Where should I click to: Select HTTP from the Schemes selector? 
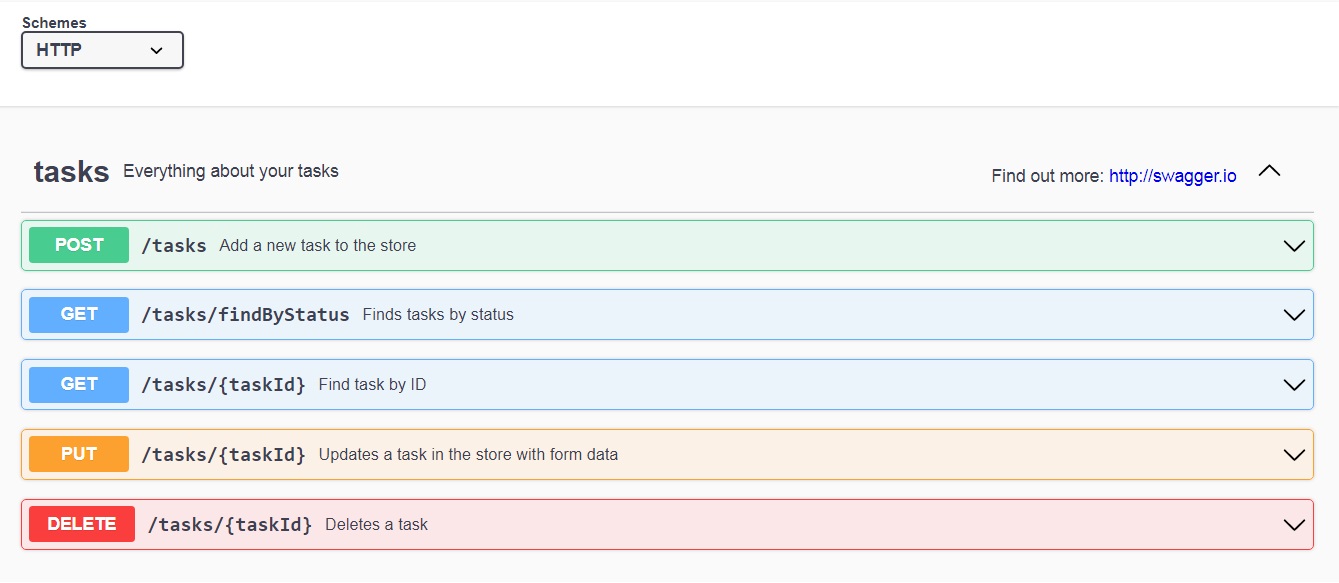[x=102, y=49]
